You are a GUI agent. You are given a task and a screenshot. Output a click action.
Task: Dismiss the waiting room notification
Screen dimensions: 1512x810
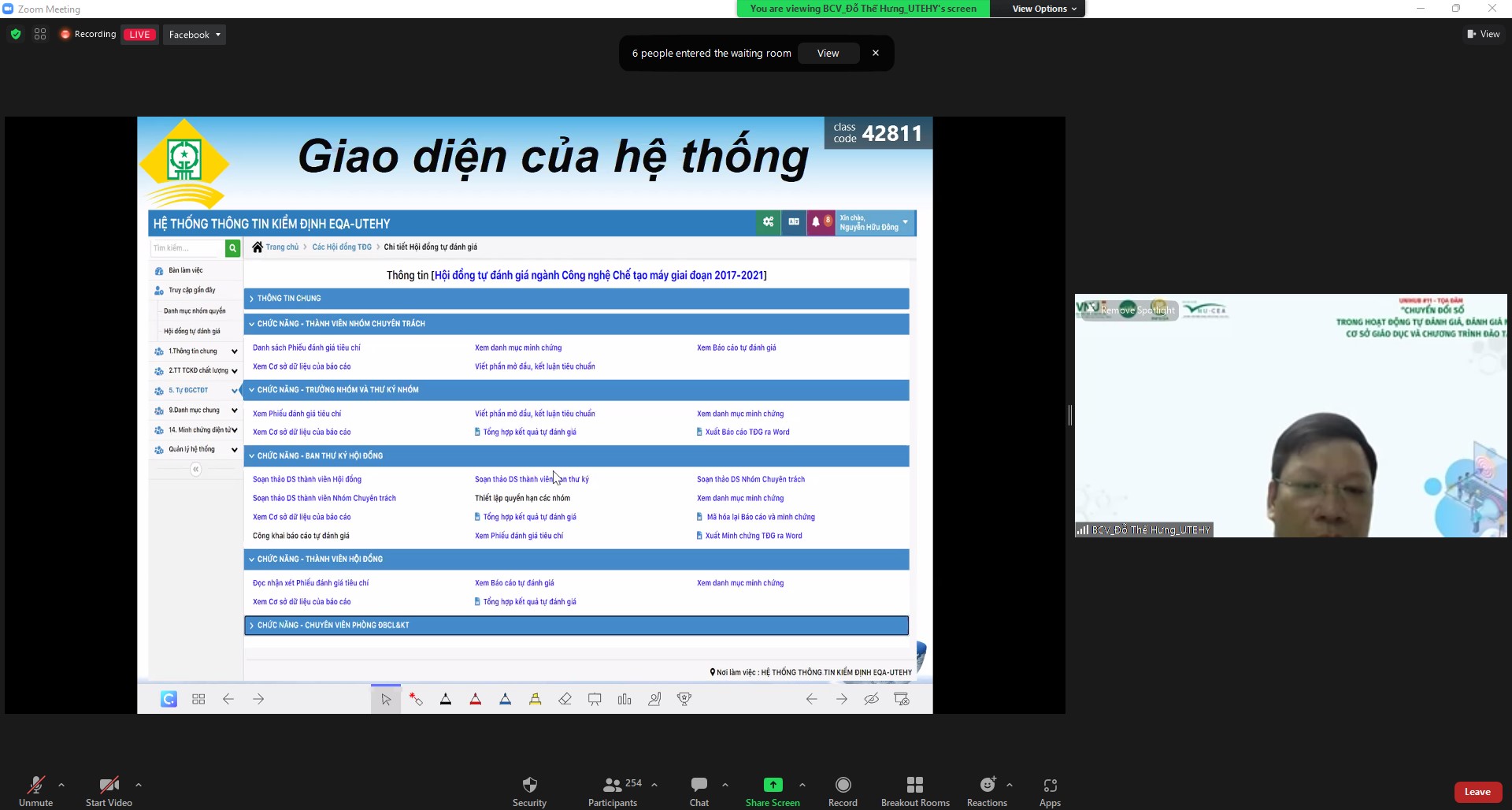(876, 54)
